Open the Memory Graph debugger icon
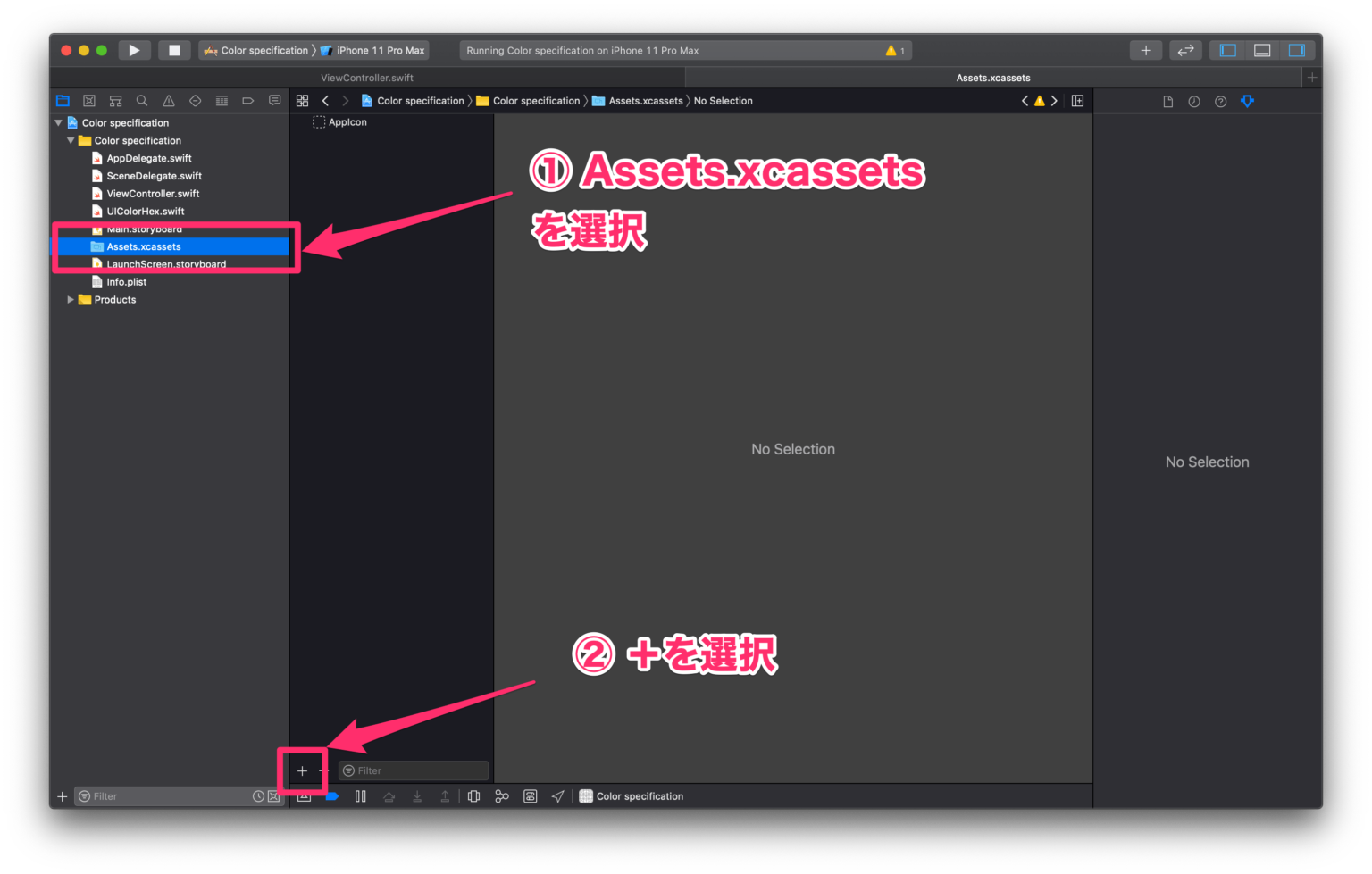The image size is (1372, 874). click(501, 795)
